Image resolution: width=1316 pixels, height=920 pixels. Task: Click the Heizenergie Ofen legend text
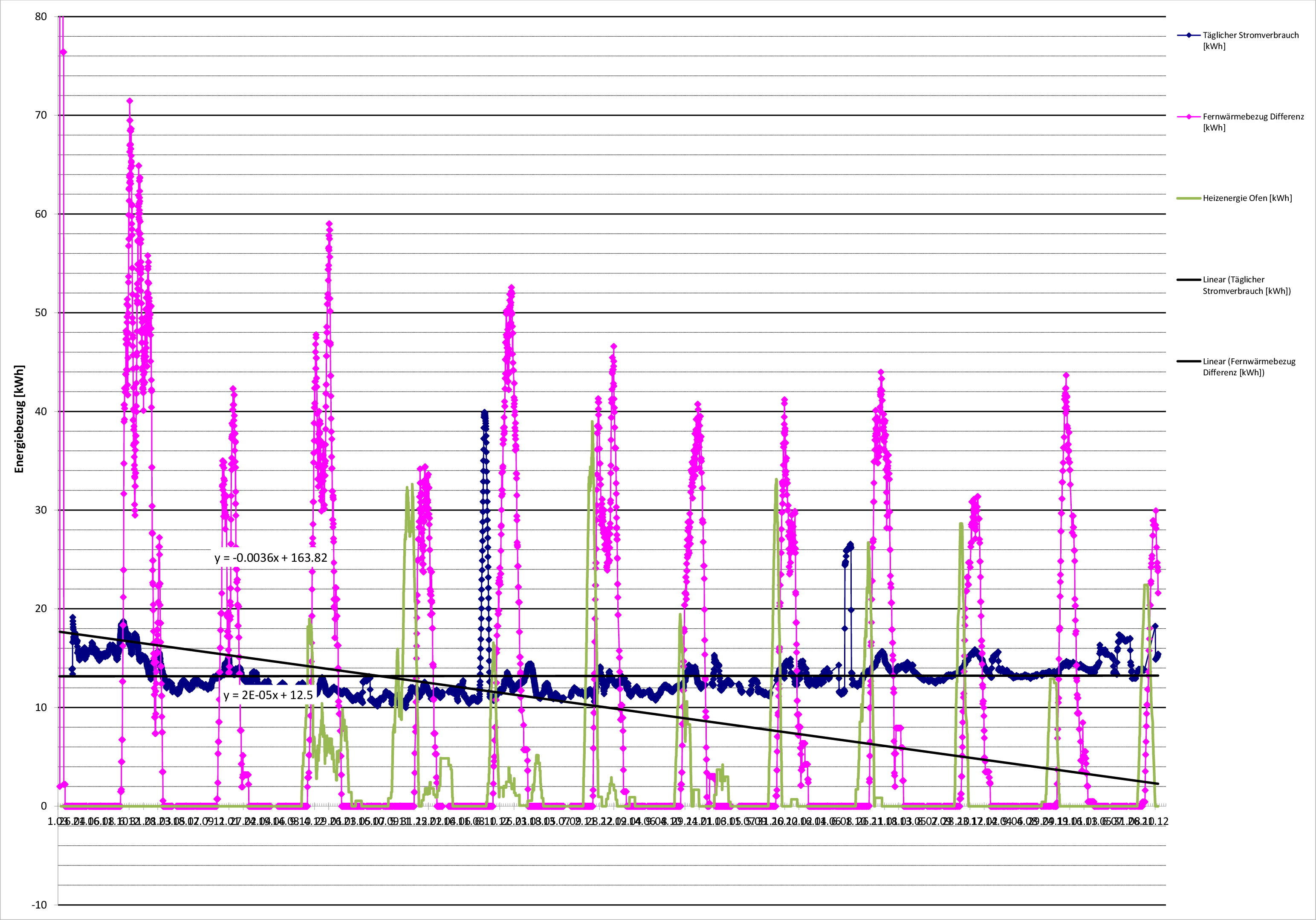coord(1247,198)
